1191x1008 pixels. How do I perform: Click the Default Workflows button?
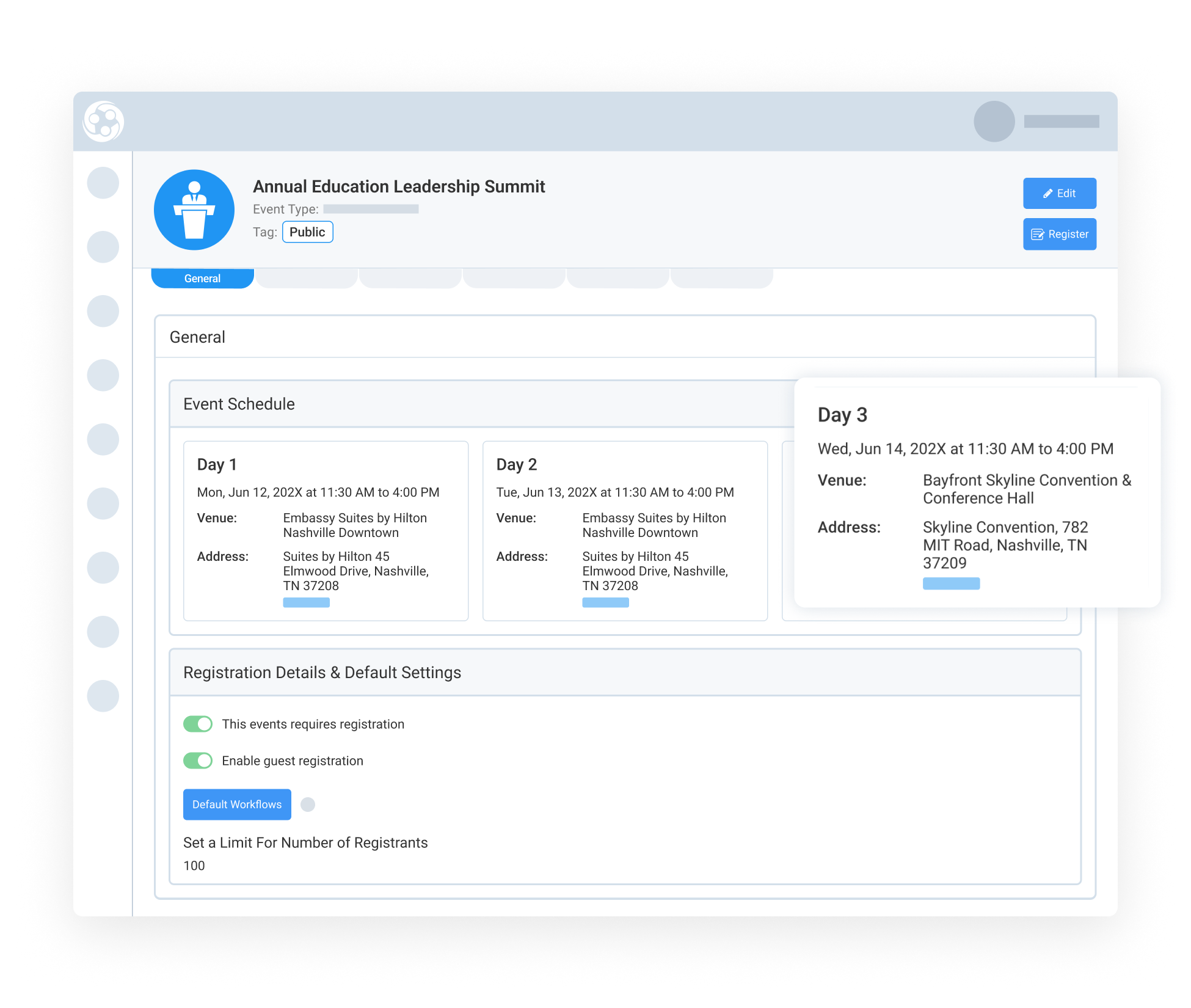[x=237, y=805]
